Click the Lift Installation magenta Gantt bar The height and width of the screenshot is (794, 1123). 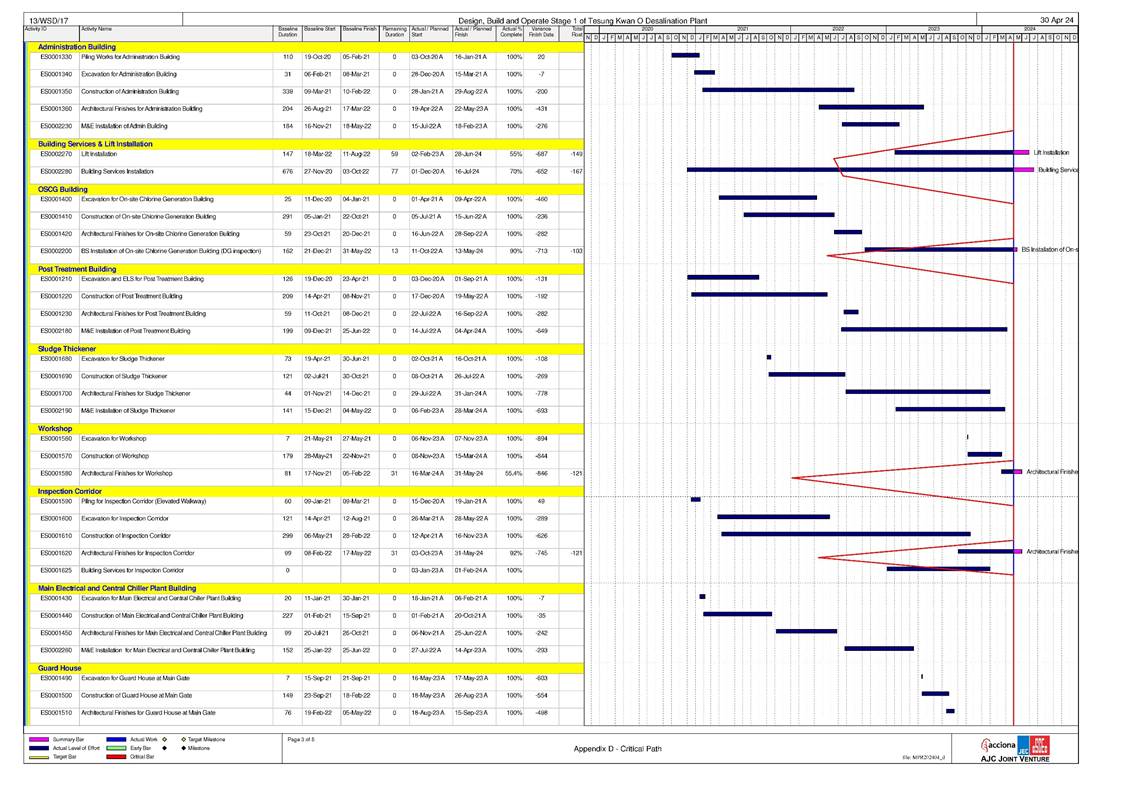coord(1023,153)
